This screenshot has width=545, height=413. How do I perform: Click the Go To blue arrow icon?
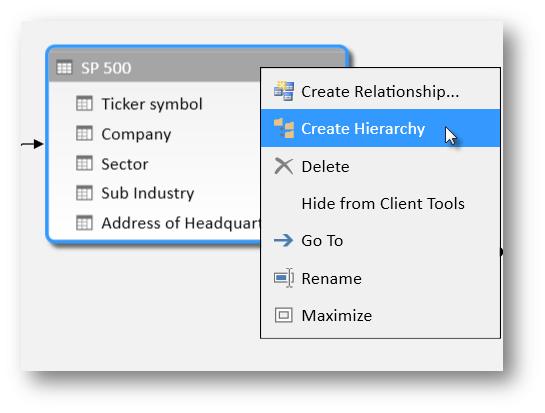click(283, 240)
